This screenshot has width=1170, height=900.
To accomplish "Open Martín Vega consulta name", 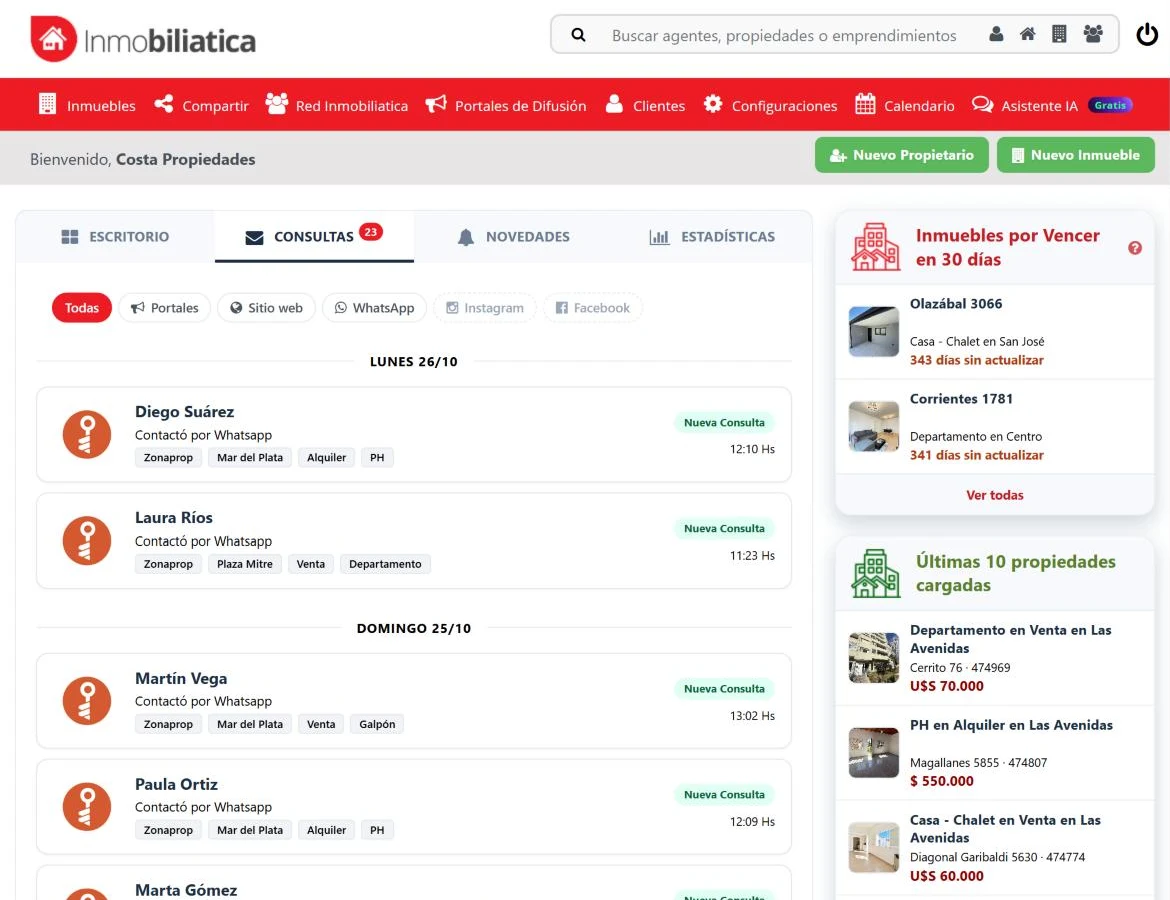I will tap(181, 678).
